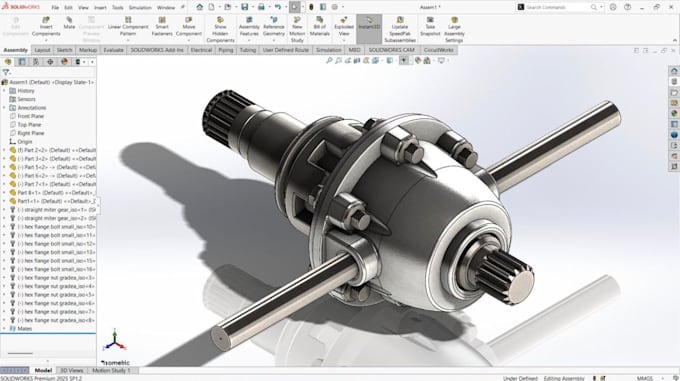Toggle the feature tree filter funnel
This screenshot has height=381, width=680.
click(x=6, y=72)
